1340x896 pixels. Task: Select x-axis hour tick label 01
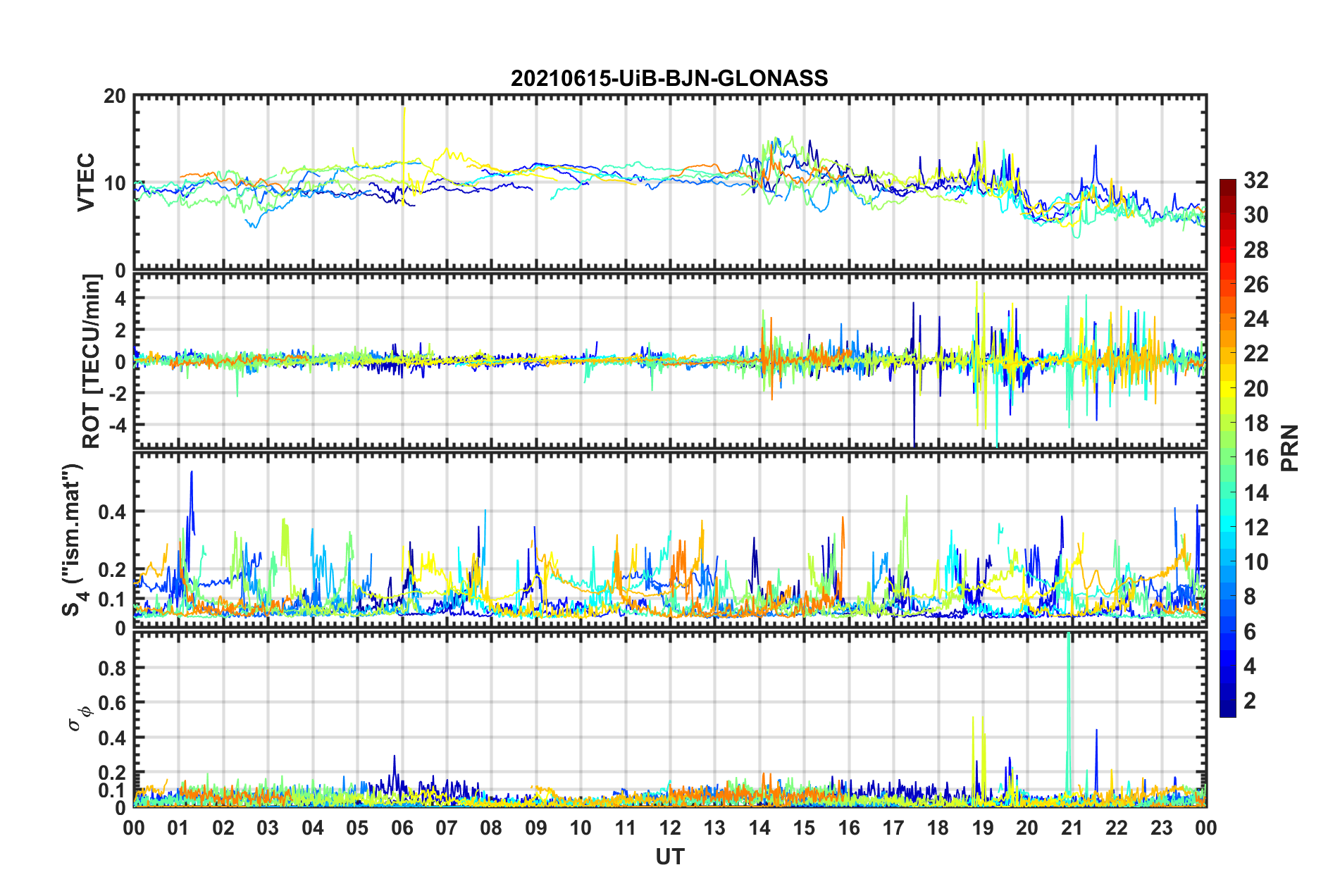coord(178,828)
